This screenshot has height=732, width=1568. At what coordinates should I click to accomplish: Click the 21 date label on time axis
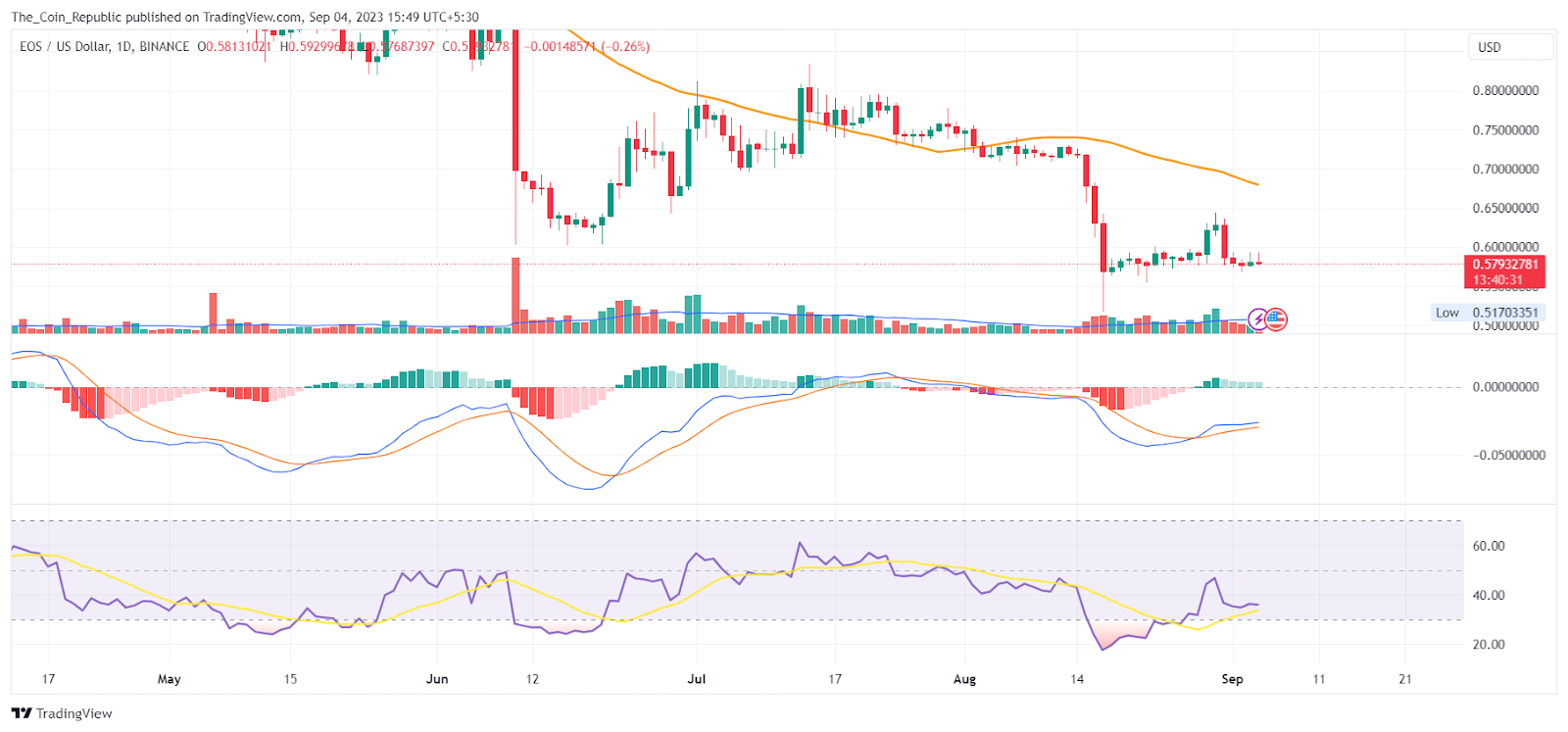pos(1405,678)
